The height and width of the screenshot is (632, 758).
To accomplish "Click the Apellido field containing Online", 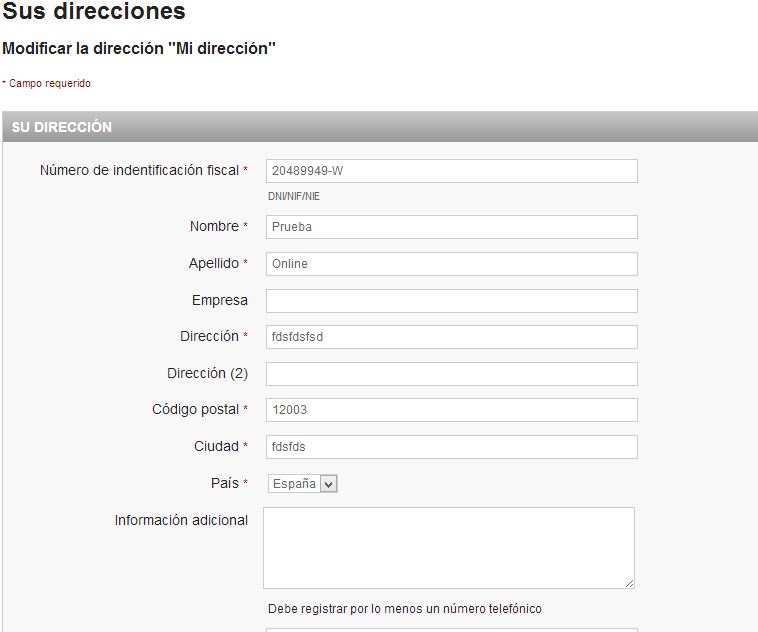I will click(x=451, y=264).
